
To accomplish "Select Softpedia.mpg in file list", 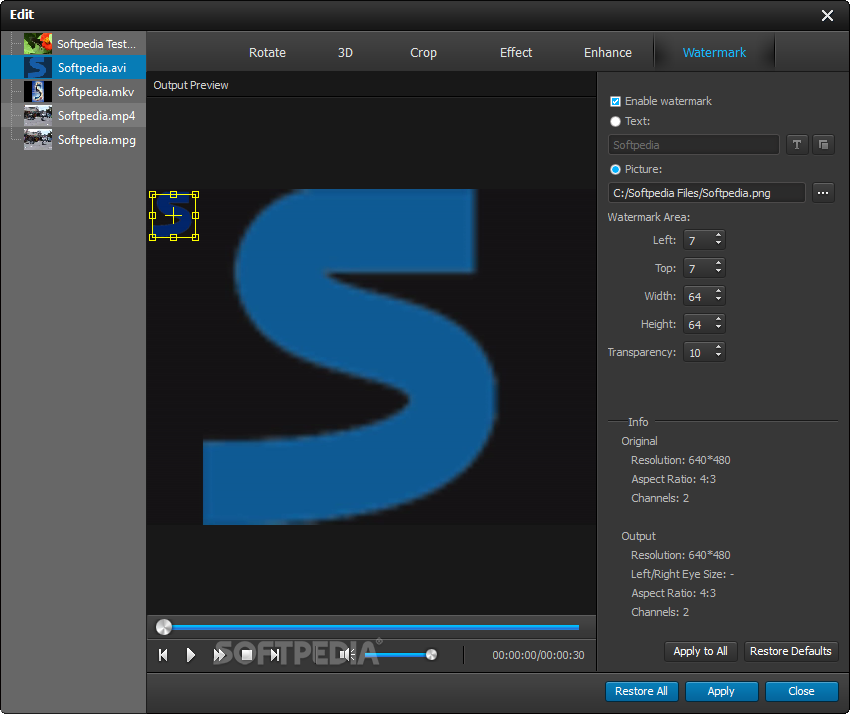I will (74, 139).
